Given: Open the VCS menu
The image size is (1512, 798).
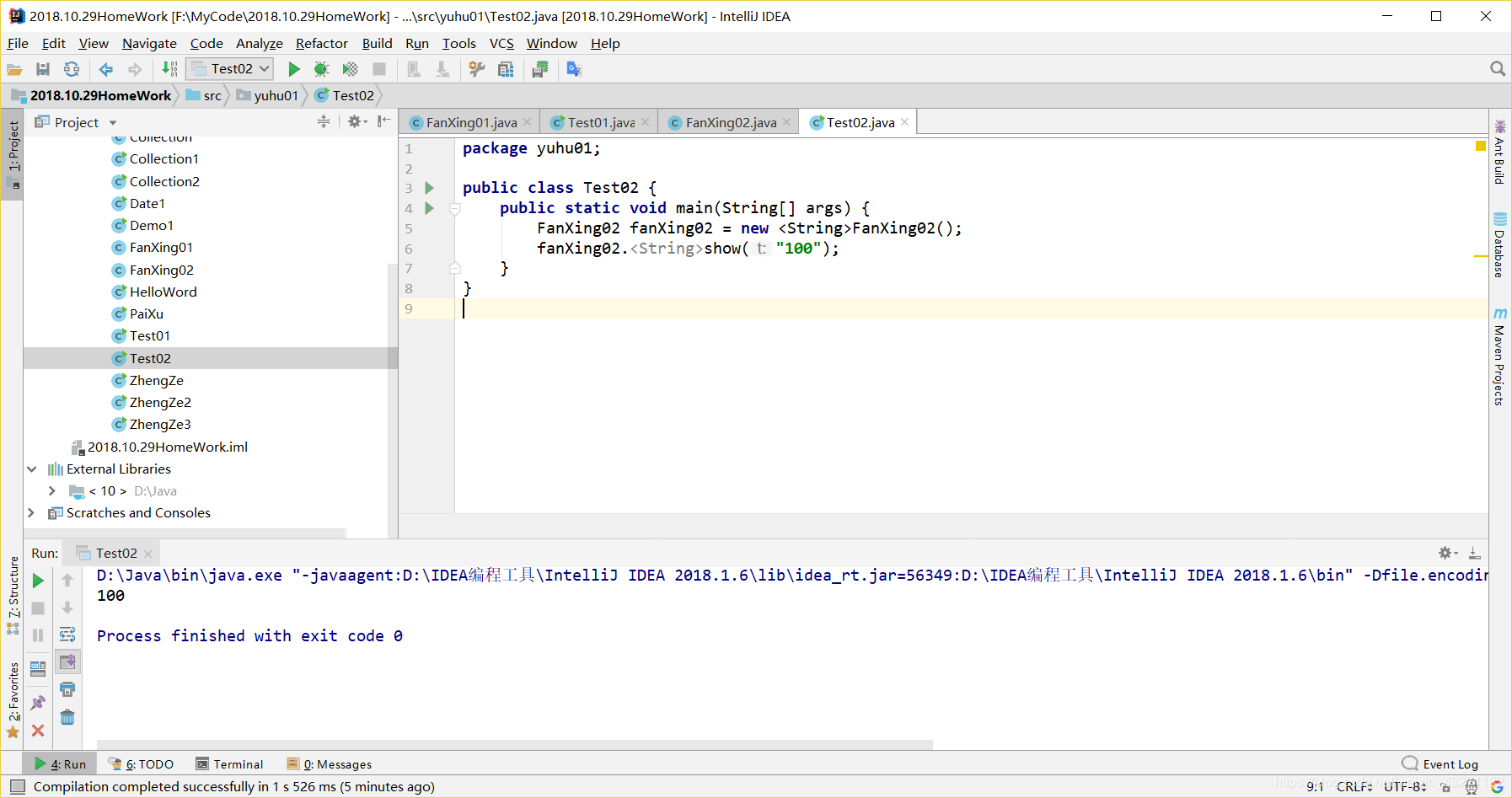Looking at the screenshot, I should [501, 43].
